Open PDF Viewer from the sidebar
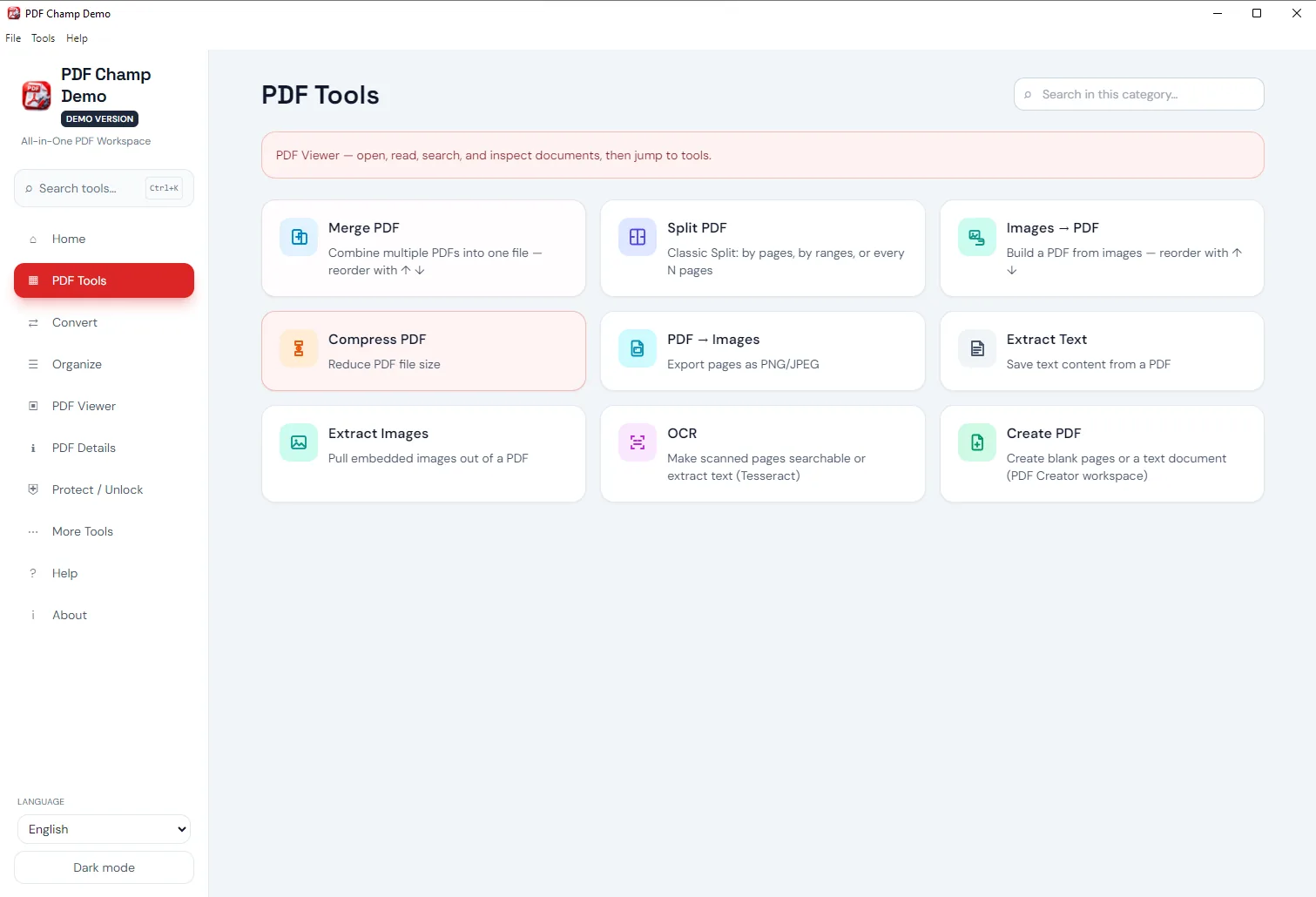This screenshot has height=897, width=1316. (x=104, y=406)
